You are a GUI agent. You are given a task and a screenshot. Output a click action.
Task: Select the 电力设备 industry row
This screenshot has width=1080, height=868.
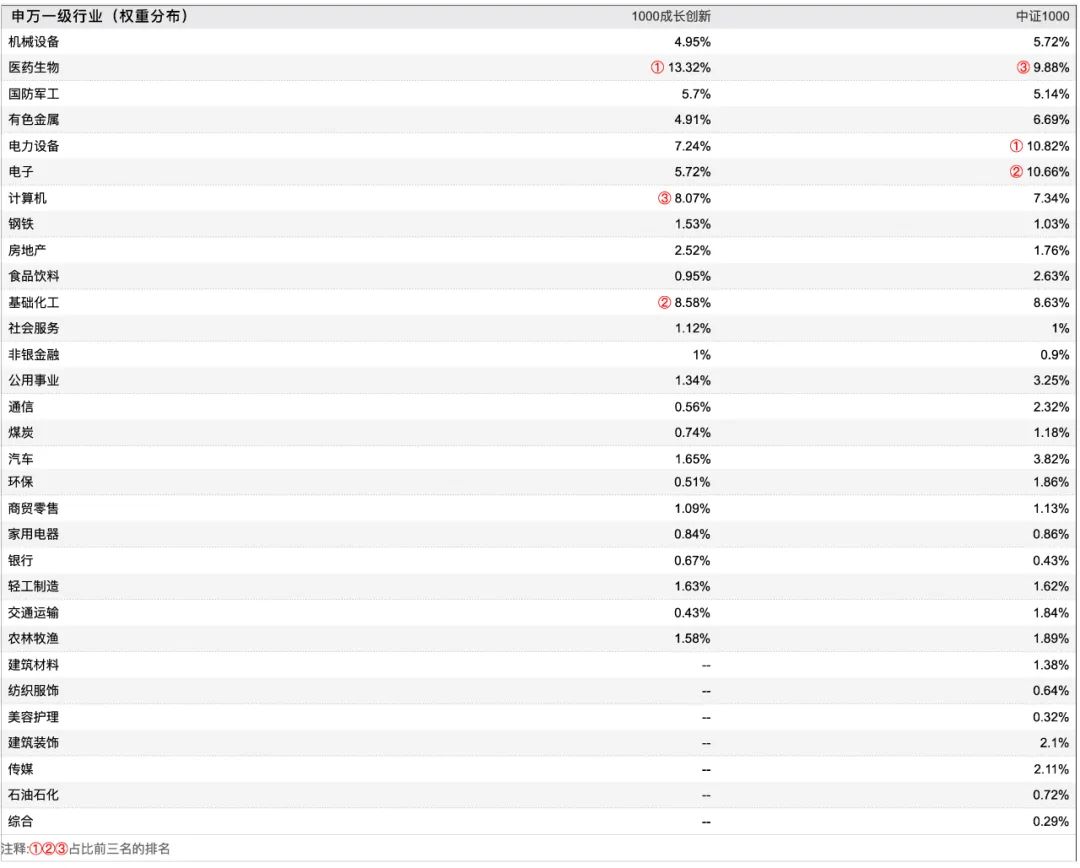pyautogui.click(x=539, y=146)
